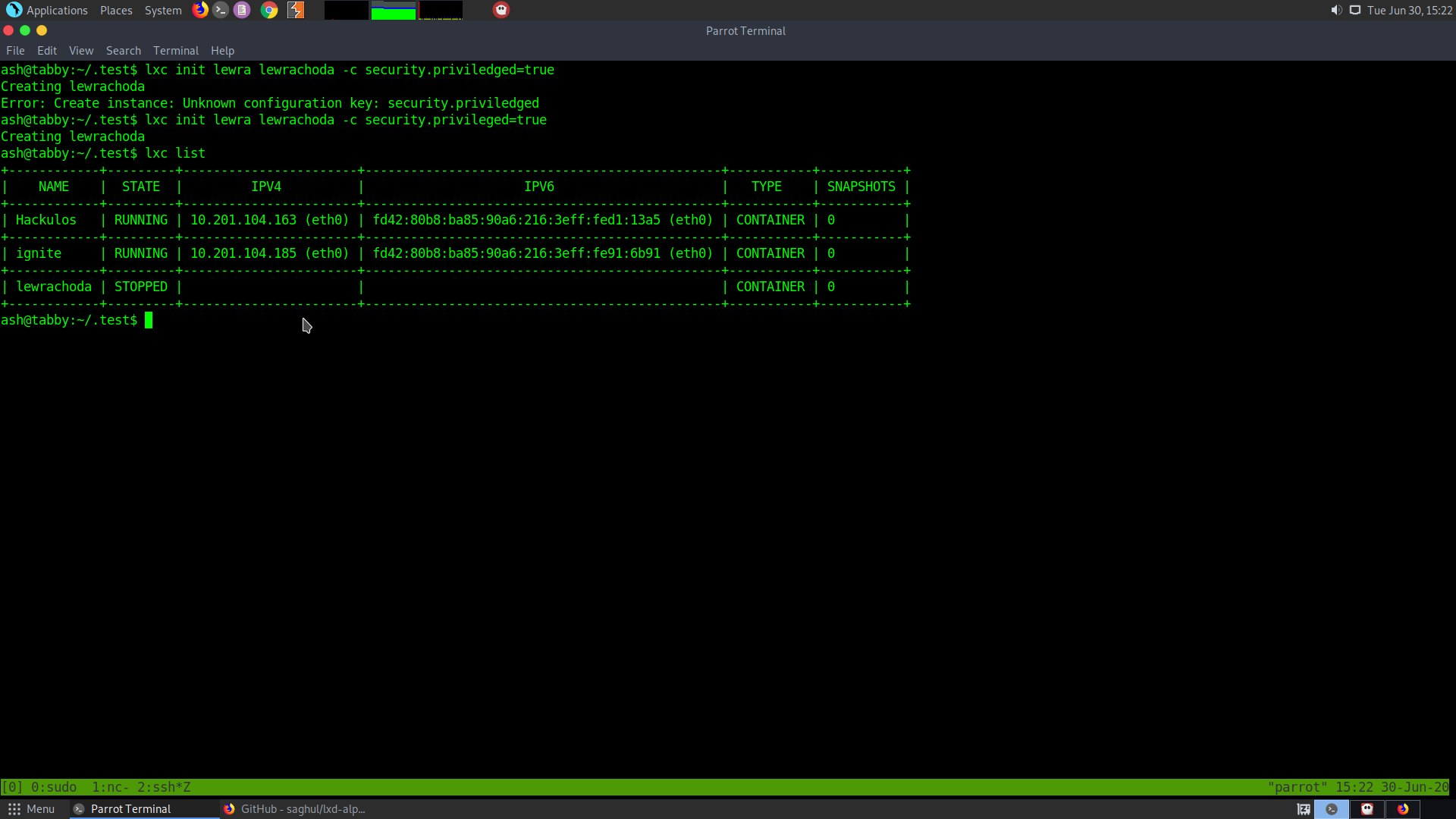Open the Terminal menu in menu bar
Image resolution: width=1456 pixels, height=819 pixels.
[175, 51]
